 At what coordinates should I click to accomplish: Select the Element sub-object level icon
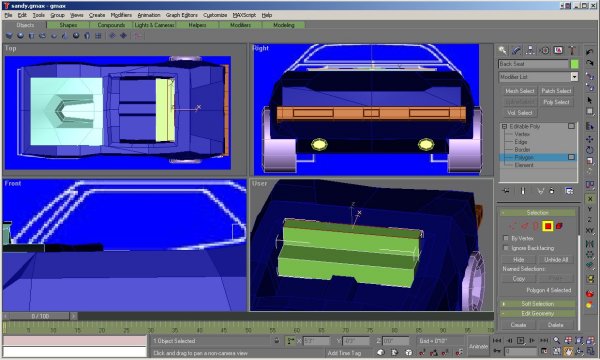pos(559,226)
